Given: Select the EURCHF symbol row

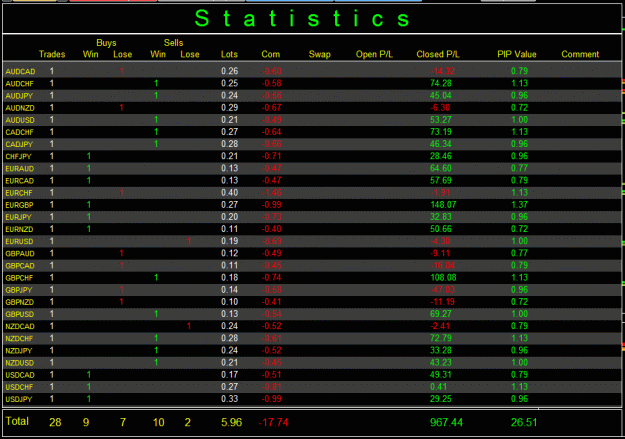Looking at the screenshot, I should [x=312, y=193].
